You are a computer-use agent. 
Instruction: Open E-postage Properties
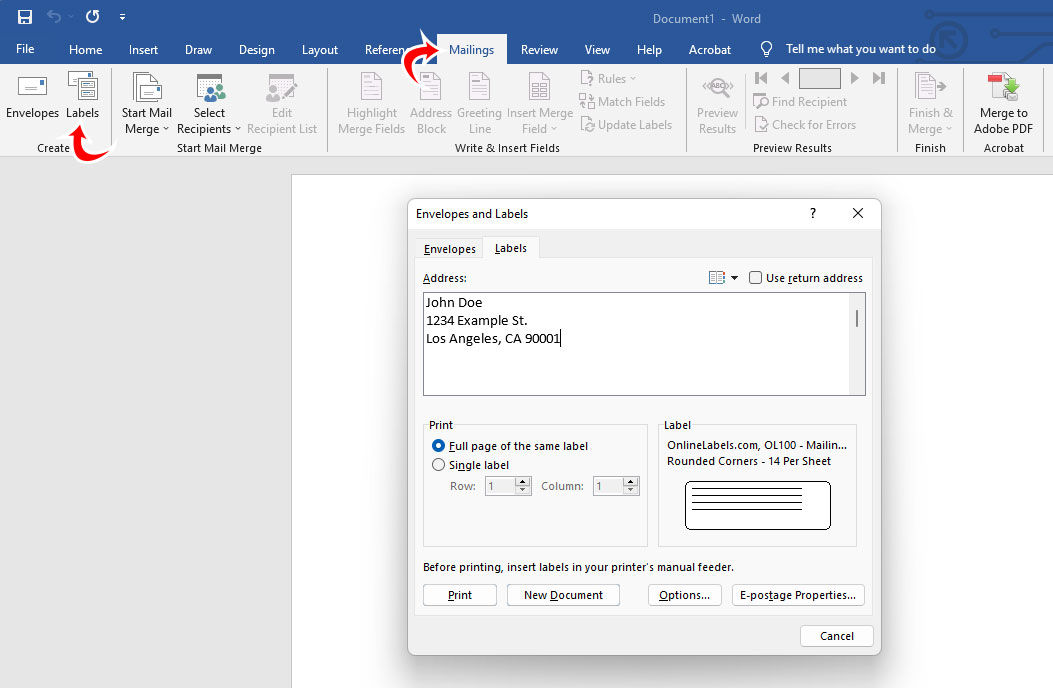pos(797,594)
